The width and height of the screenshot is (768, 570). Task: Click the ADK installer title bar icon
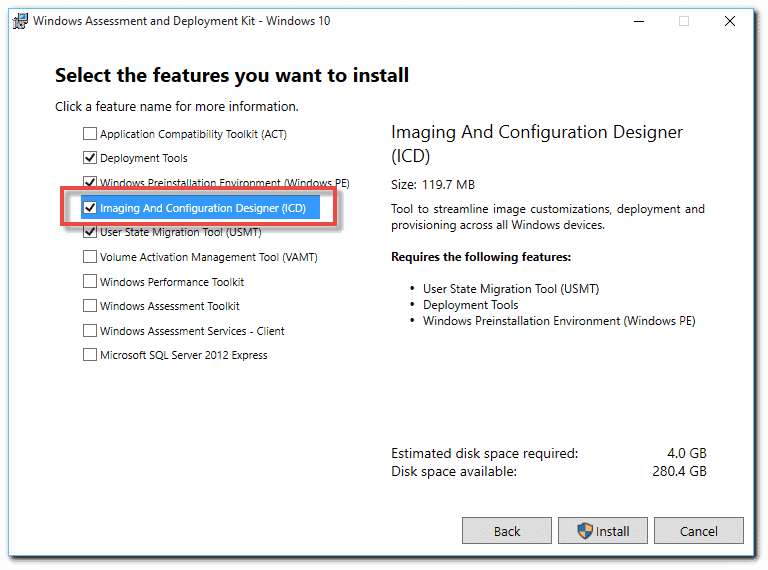pos(21,21)
